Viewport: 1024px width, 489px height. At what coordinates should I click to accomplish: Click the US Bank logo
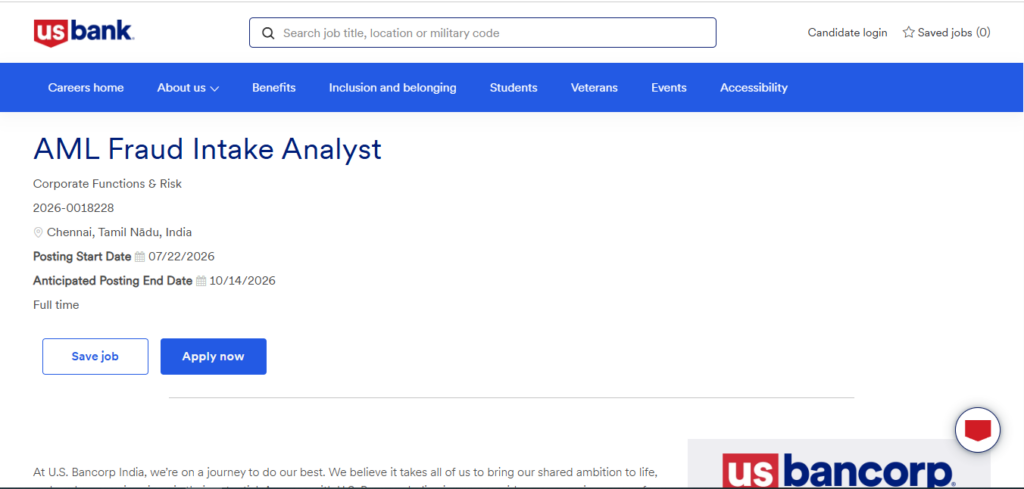[x=84, y=33]
